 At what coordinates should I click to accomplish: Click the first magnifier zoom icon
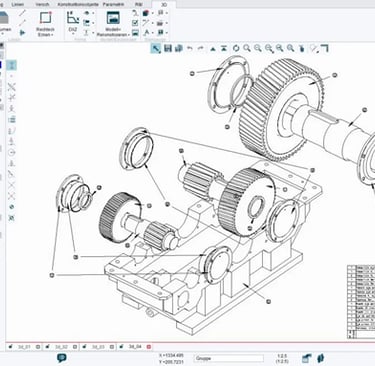click(247, 49)
